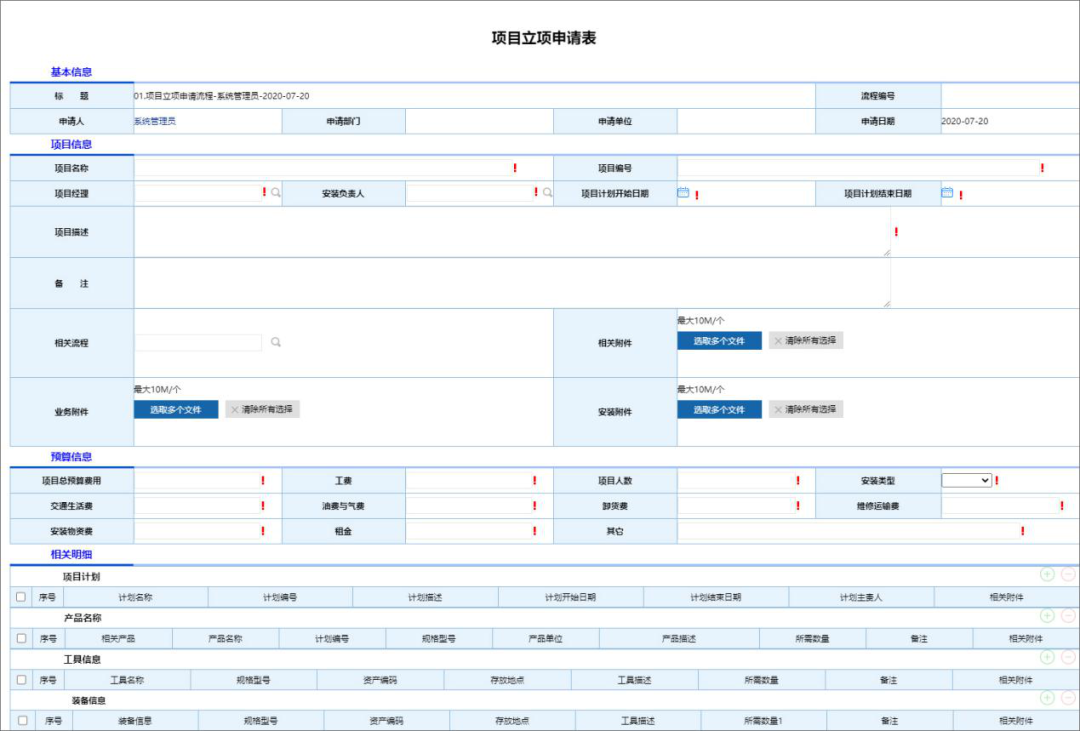
Task: Add a row to 产品名称 table
Action: (1047, 615)
